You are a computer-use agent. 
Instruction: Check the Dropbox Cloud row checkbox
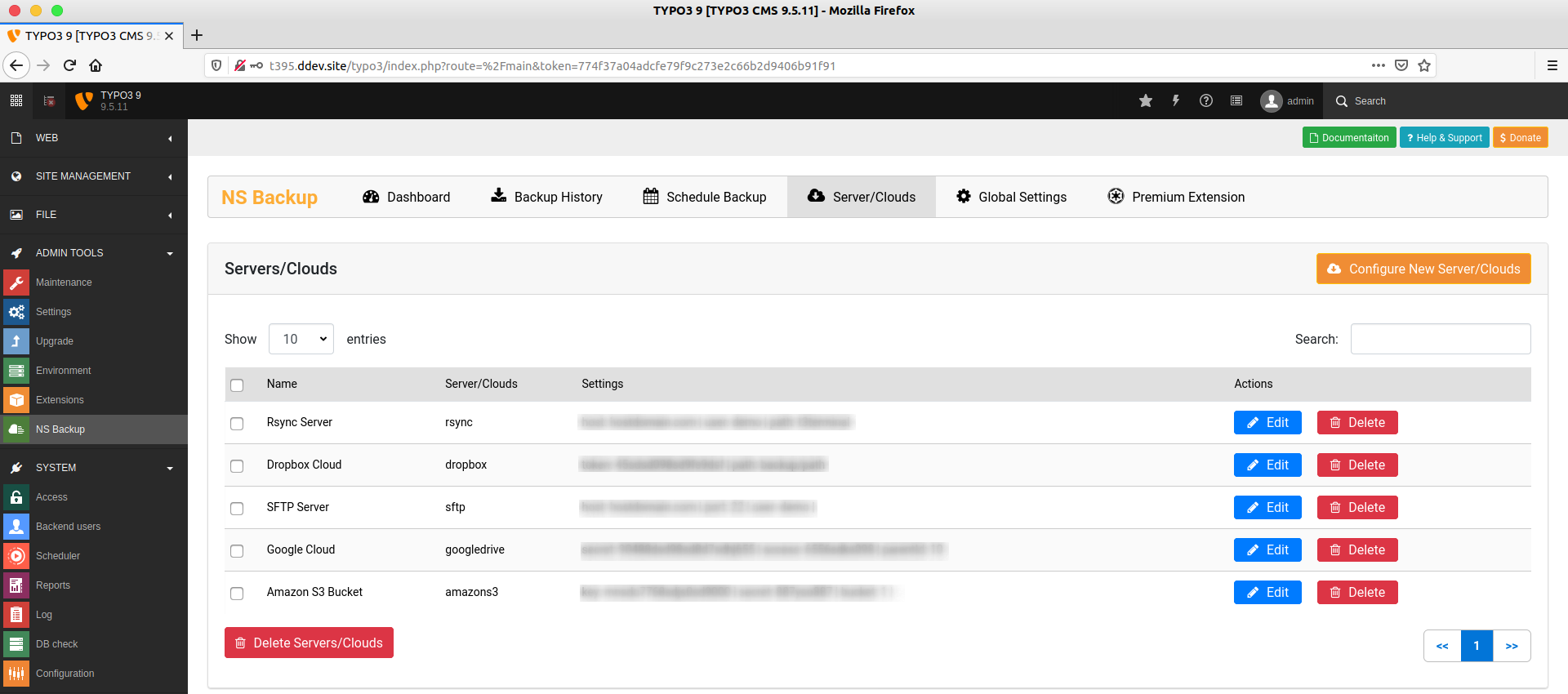pos(237,466)
